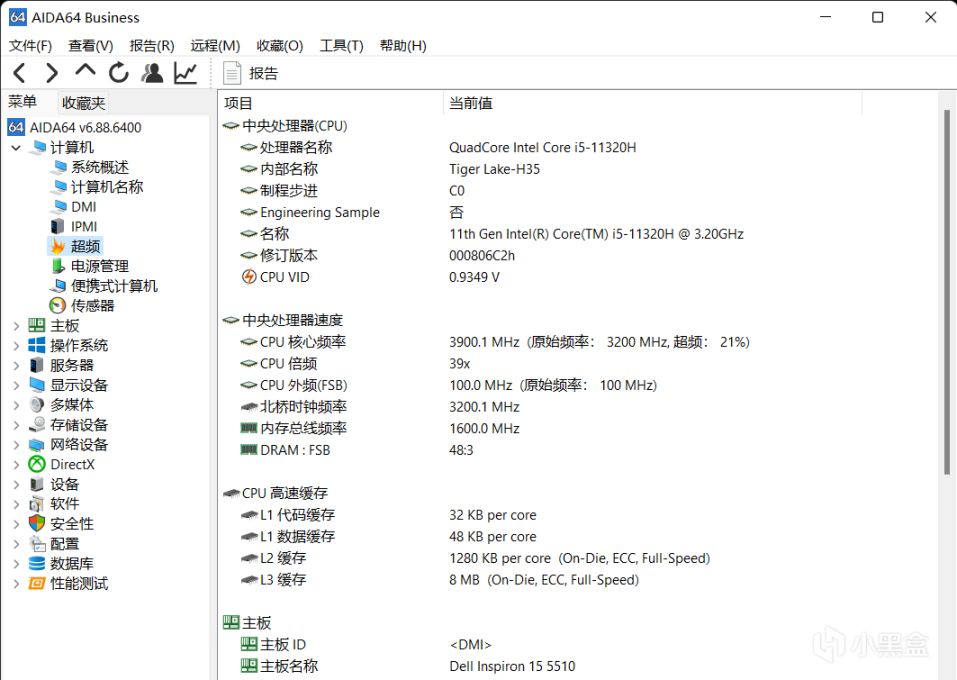Click the 配置 configuration icon
The width and height of the screenshot is (957, 680).
click(x=37, y=543)
